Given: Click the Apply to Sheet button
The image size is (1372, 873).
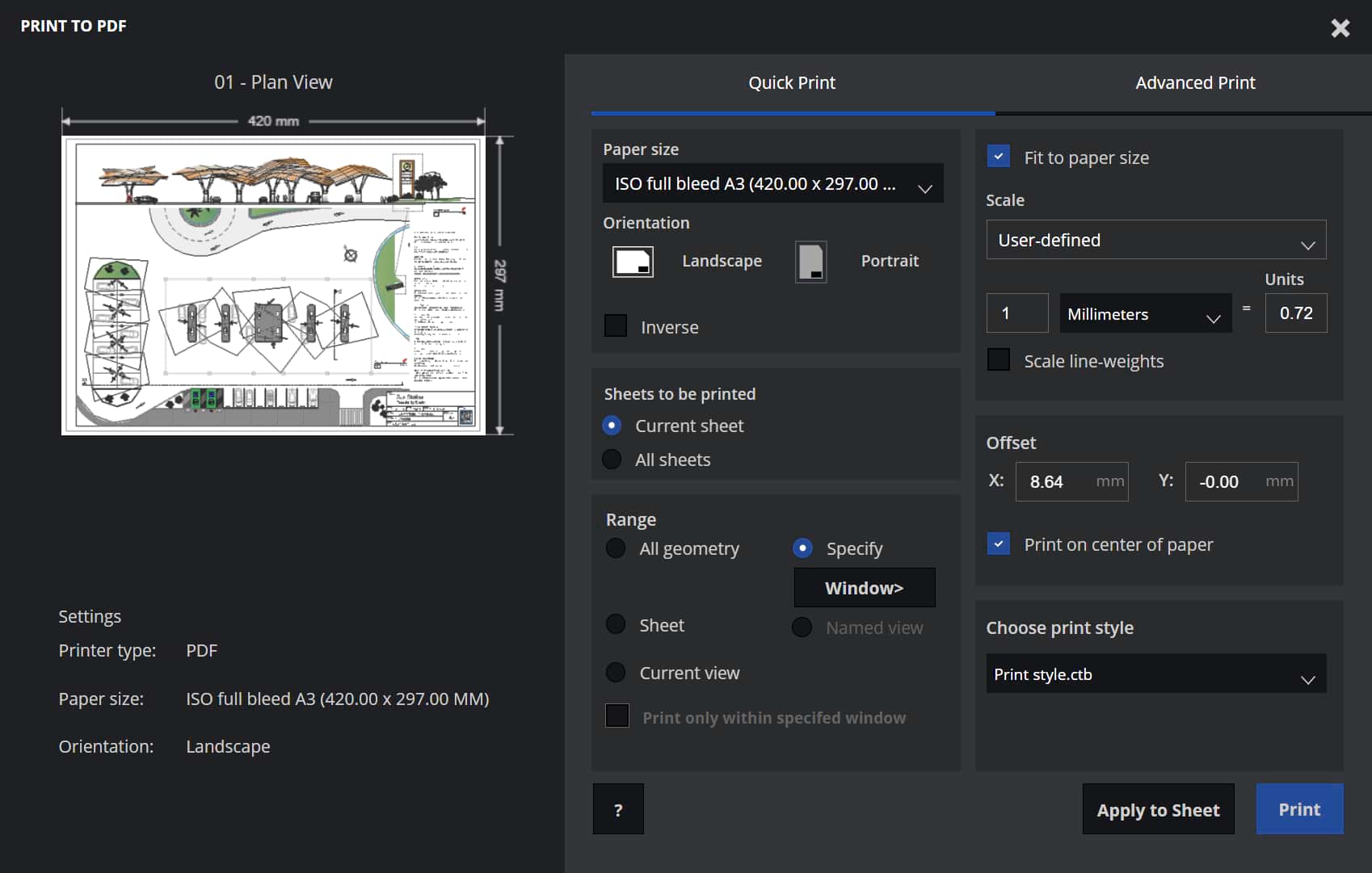Looking at the screenshot, I should 1157,809.
